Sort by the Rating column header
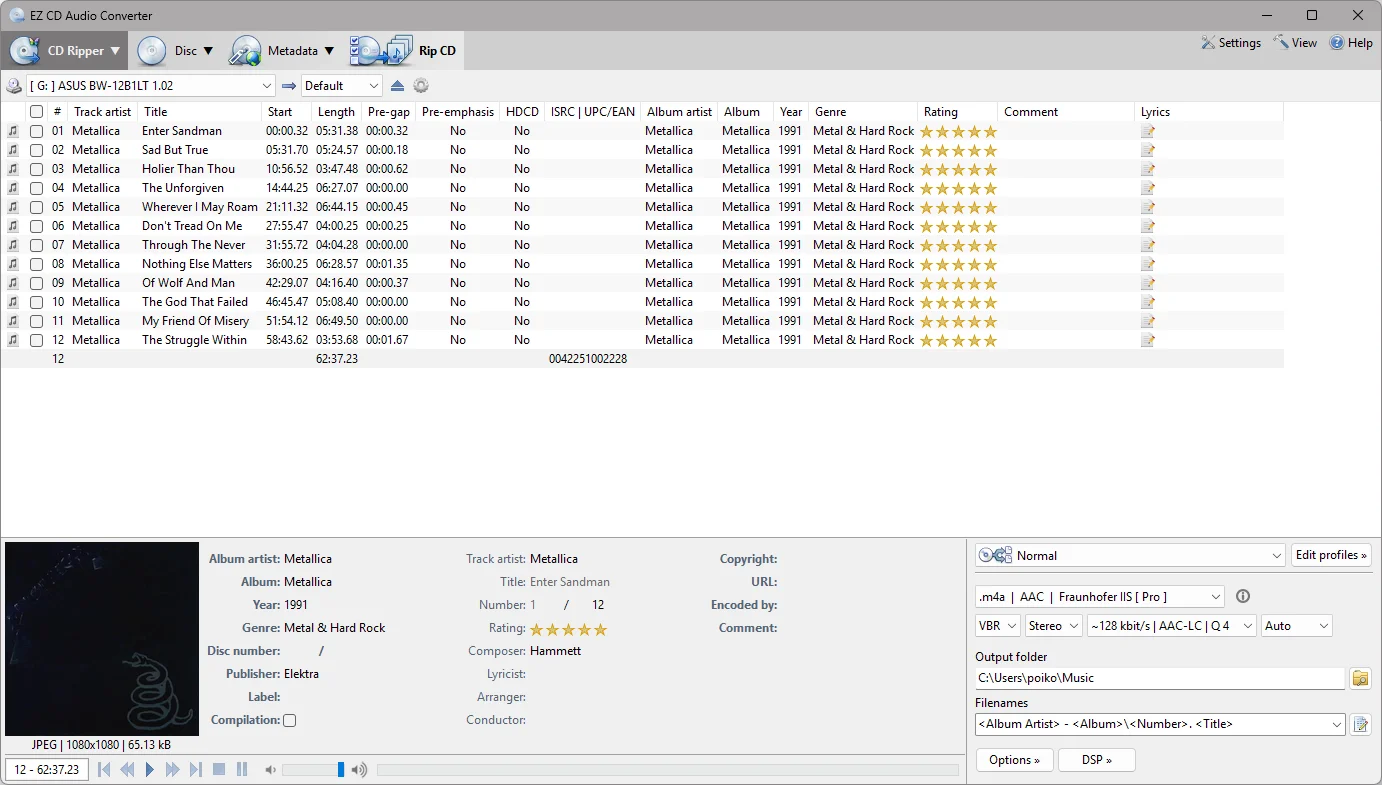Screen dimensions: 1382x785 [957, 112]
